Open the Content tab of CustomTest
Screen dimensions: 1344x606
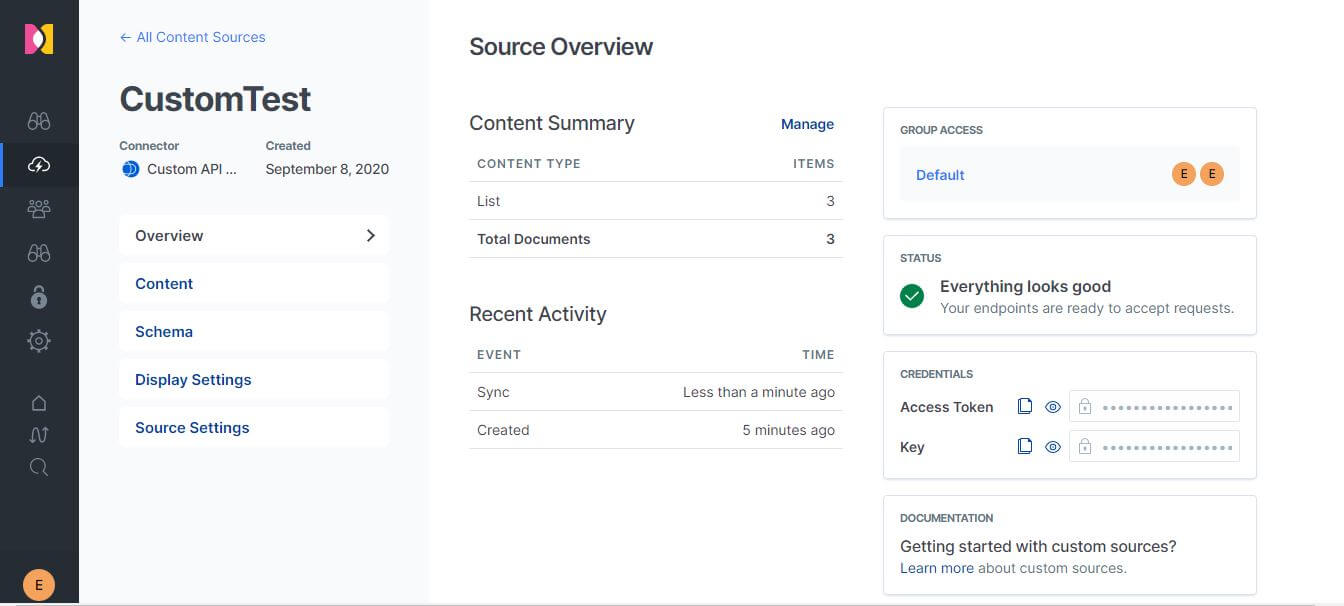[x=163, y=283]
